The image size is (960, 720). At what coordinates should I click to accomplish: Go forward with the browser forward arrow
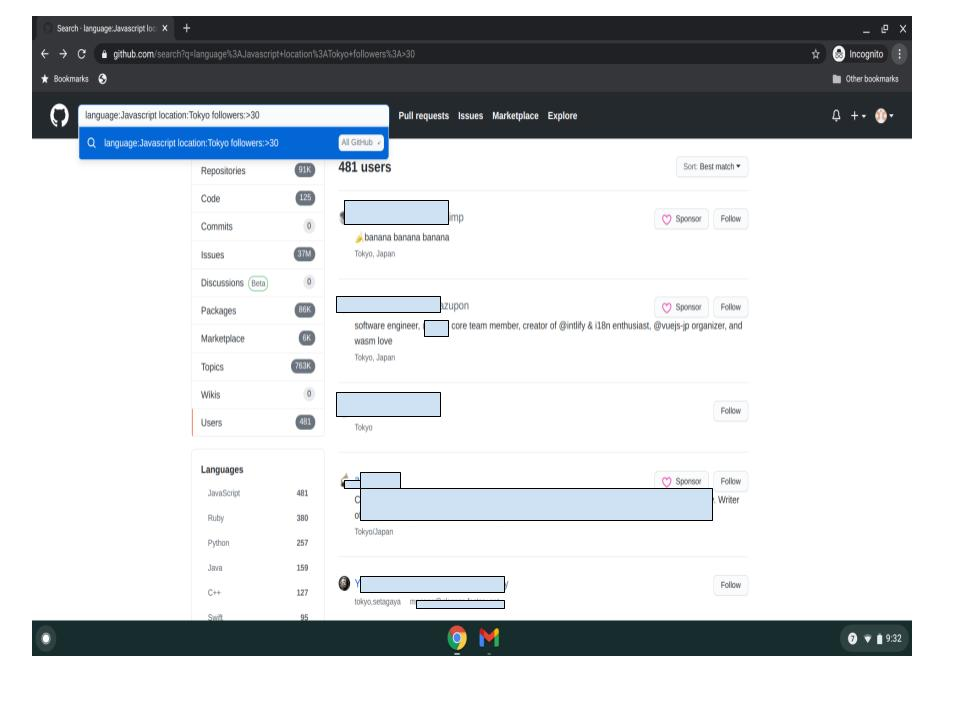click(x=63, y=54)
